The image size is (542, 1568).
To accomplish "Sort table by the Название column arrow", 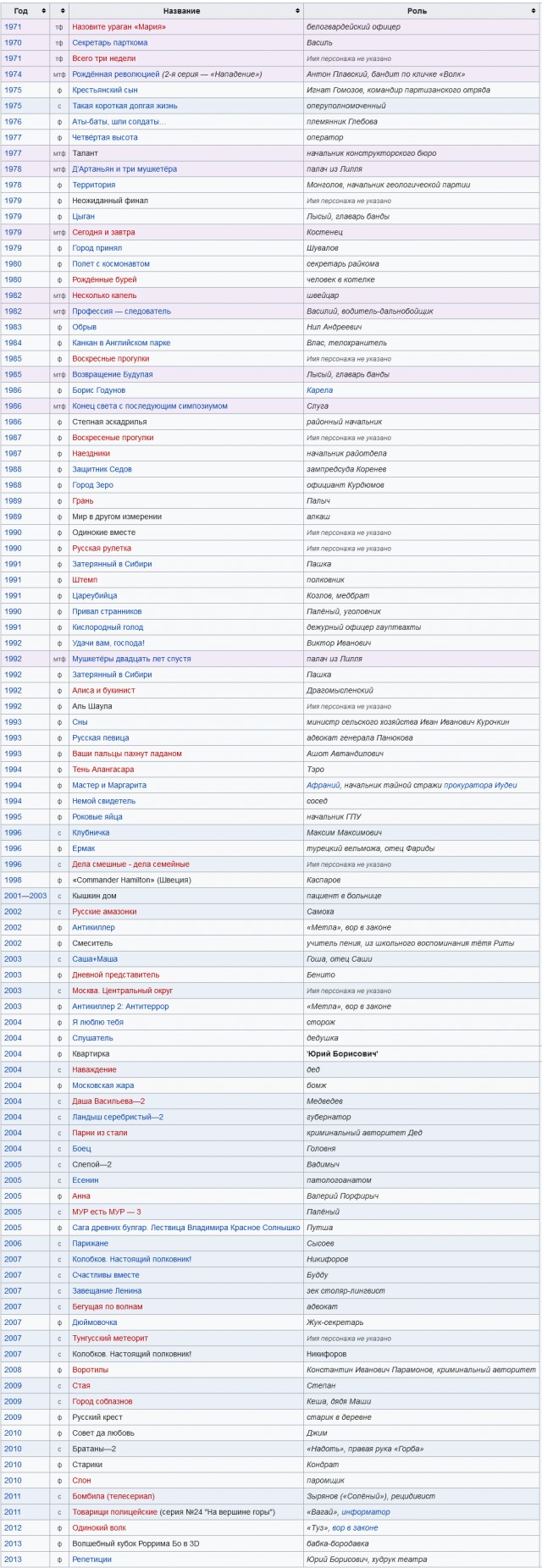I will tap(297, 11).
